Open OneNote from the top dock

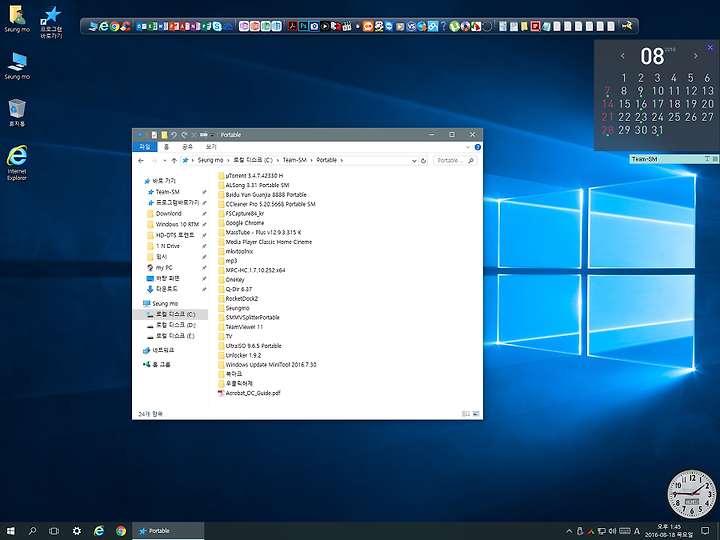point(195,26)
